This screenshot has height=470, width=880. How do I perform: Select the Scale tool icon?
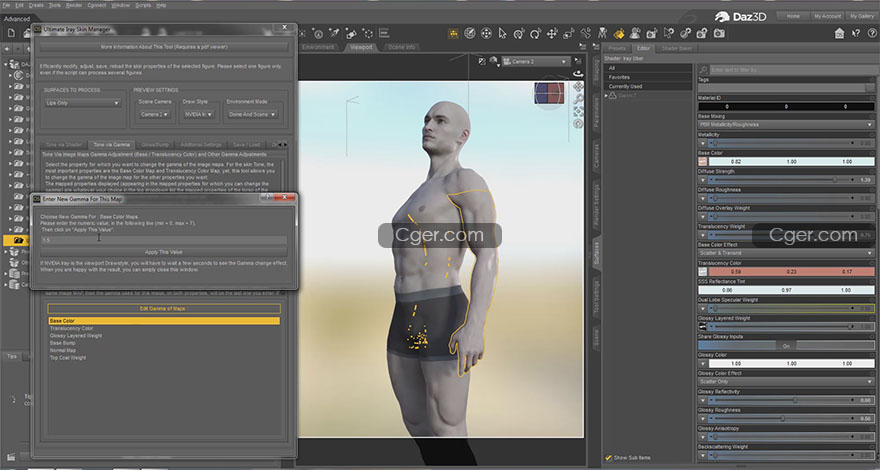(569, 34)
